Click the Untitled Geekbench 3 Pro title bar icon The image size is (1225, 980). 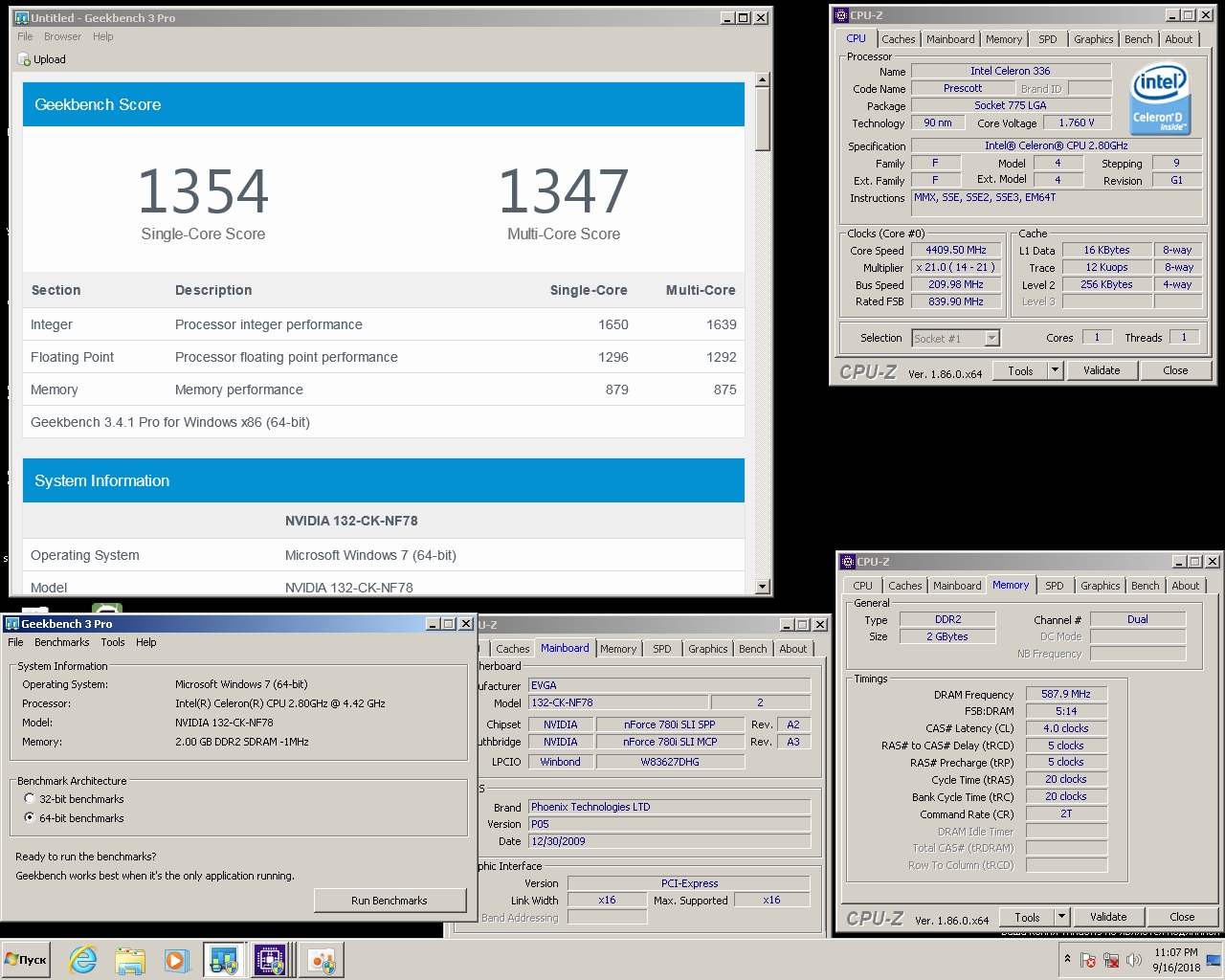[21, 17]
